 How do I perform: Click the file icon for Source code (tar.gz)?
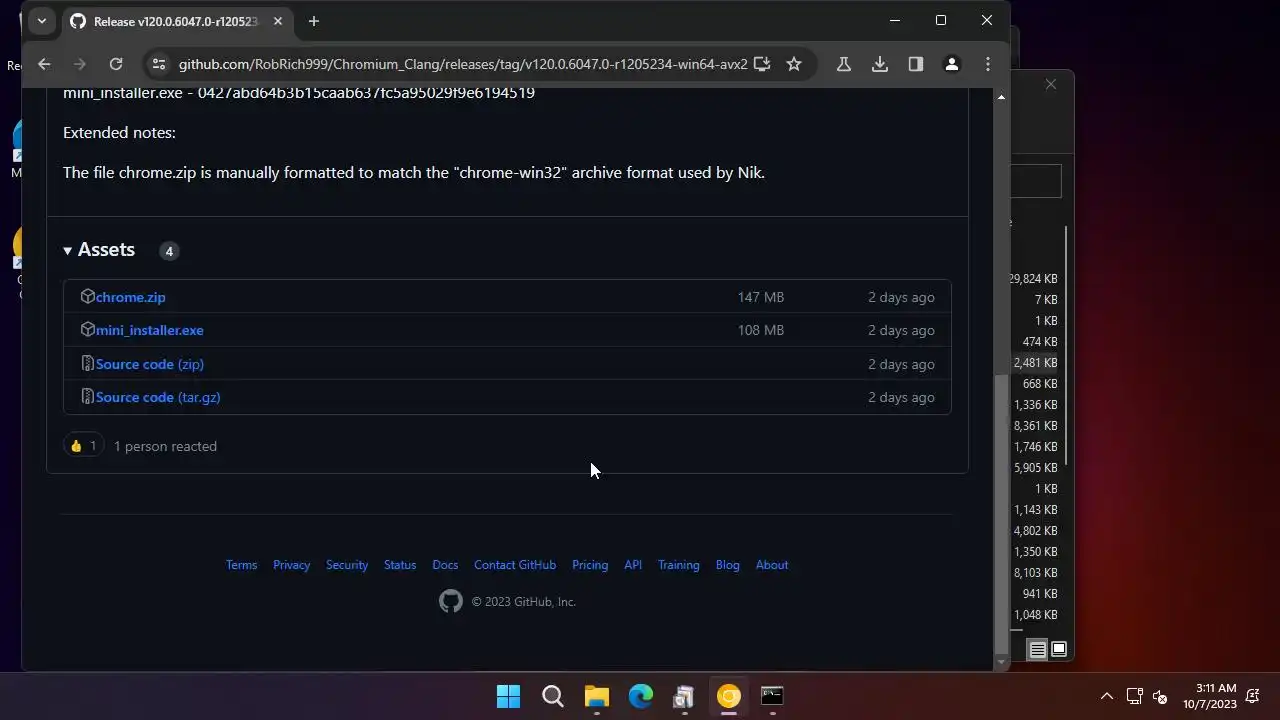87,396
